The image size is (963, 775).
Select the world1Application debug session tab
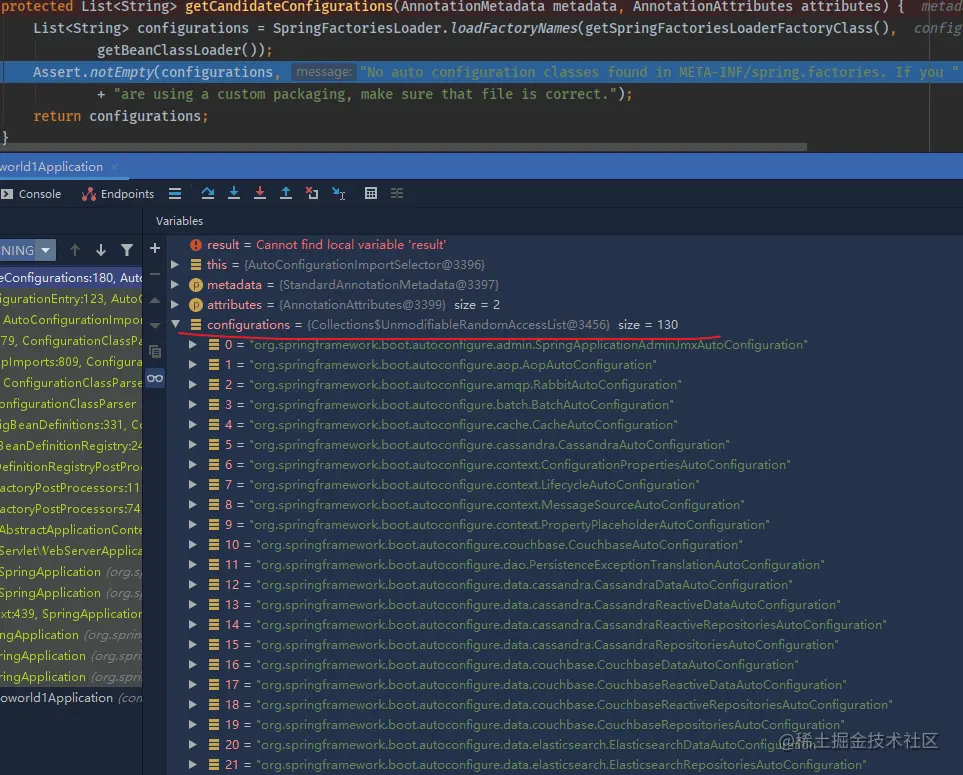(x=52, y=167)
